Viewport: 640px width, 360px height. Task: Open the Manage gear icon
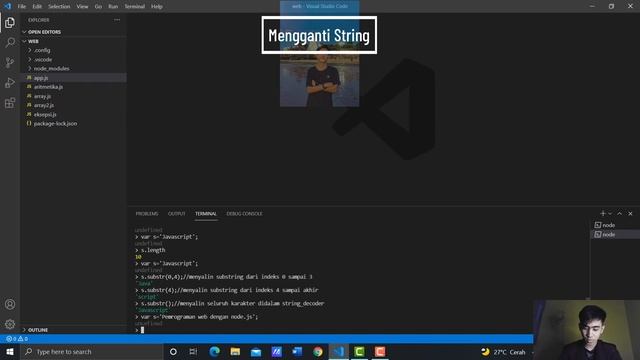tap(10, 324)
